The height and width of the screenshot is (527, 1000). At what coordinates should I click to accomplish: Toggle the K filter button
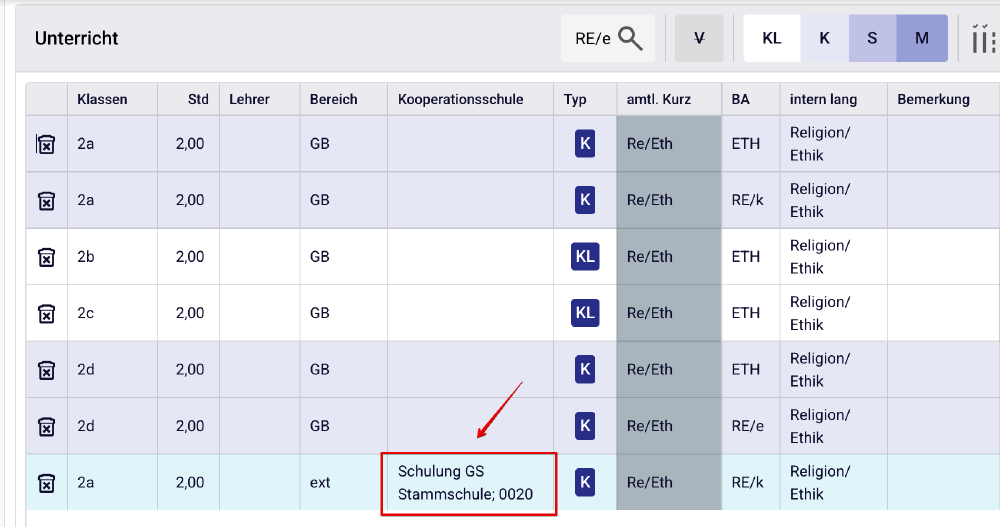[x=824, y=39]
